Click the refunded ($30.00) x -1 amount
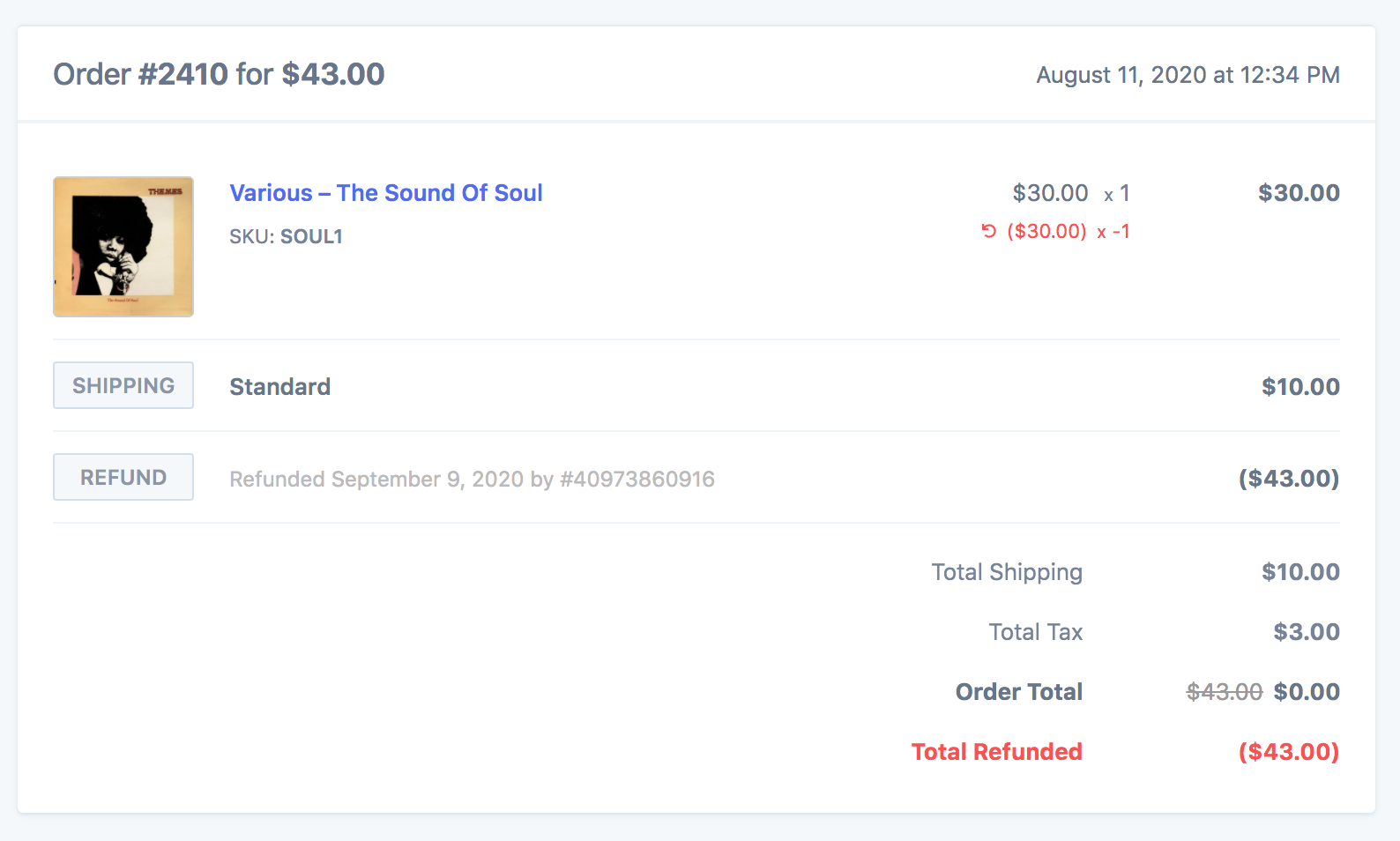The height and width of the screenshot is (841, 1400). [x=1069, y=231]
